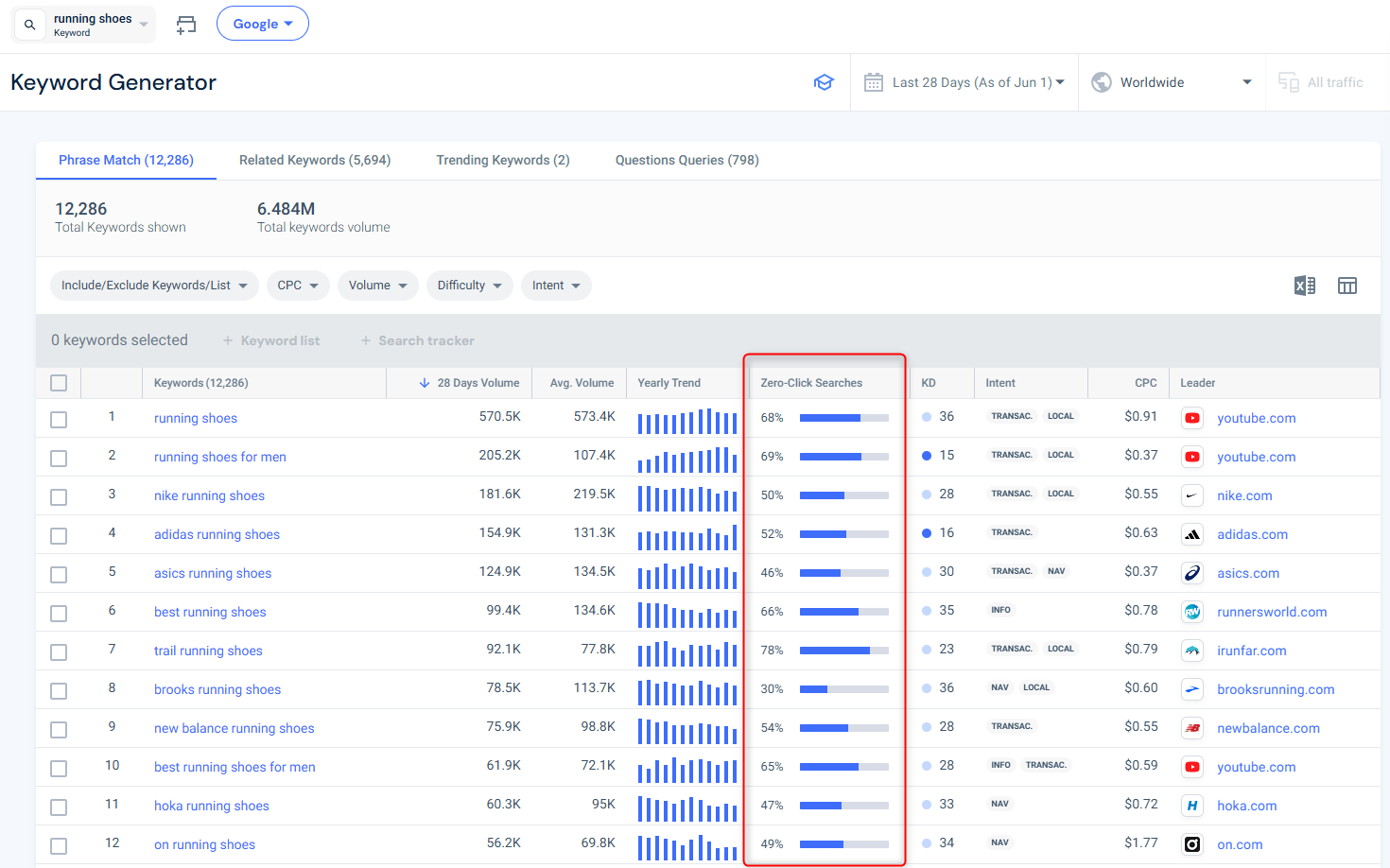Image resolution: width=1390 pixels, height=868 pixels.
Task: Click the Adidas favicon in row 4
Action: pyautogui.click(x=1192, y=534)
